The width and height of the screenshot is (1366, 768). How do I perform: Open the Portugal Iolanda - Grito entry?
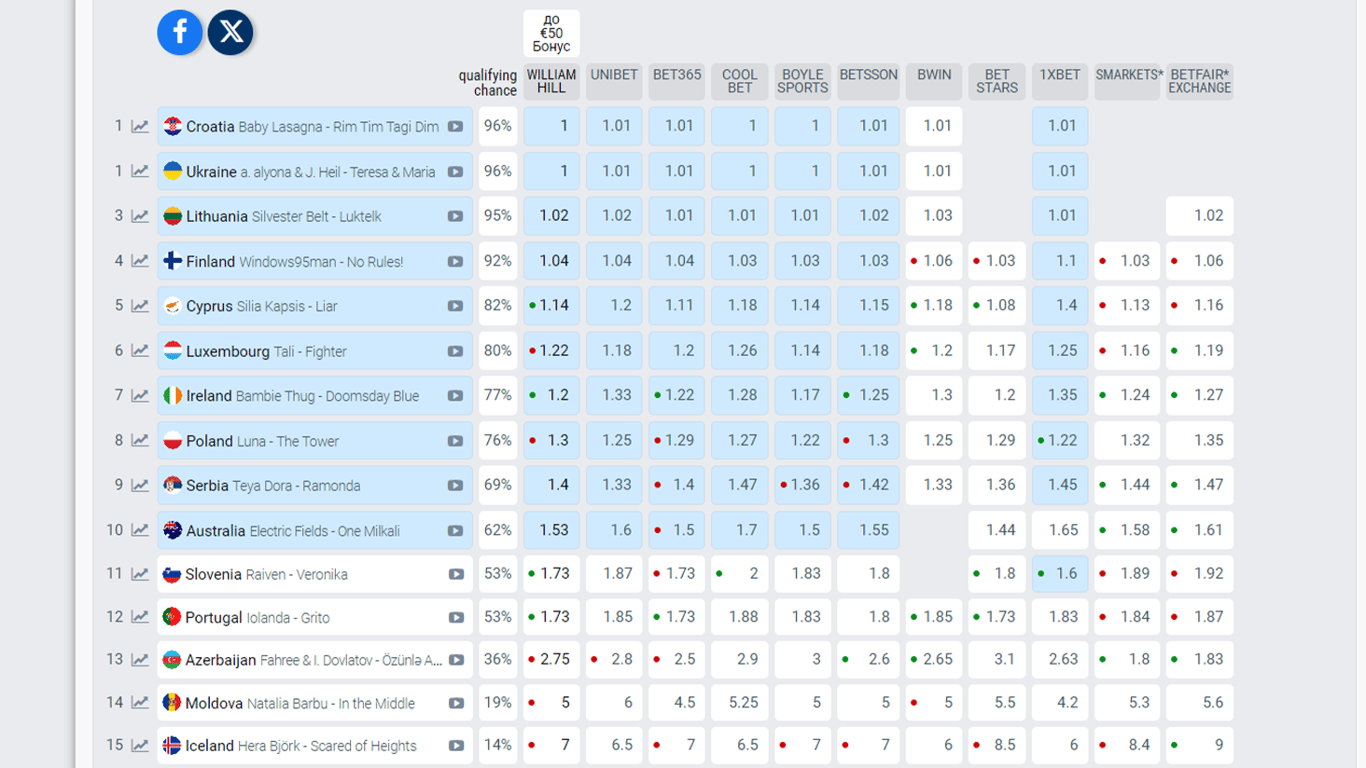pos(300,618)
